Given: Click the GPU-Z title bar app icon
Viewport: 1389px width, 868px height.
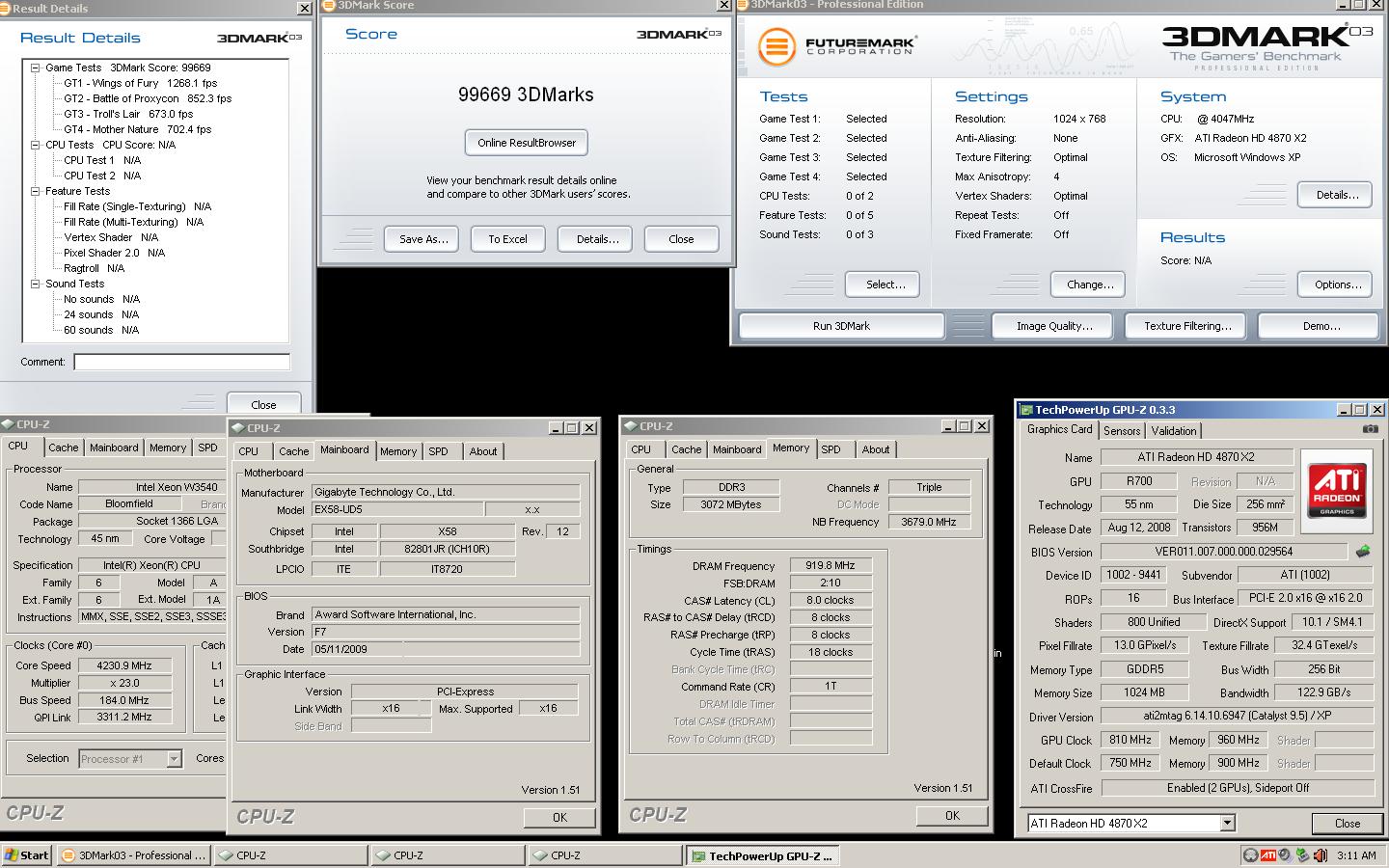Looking at the screenshot, I should coord(1026,410).
